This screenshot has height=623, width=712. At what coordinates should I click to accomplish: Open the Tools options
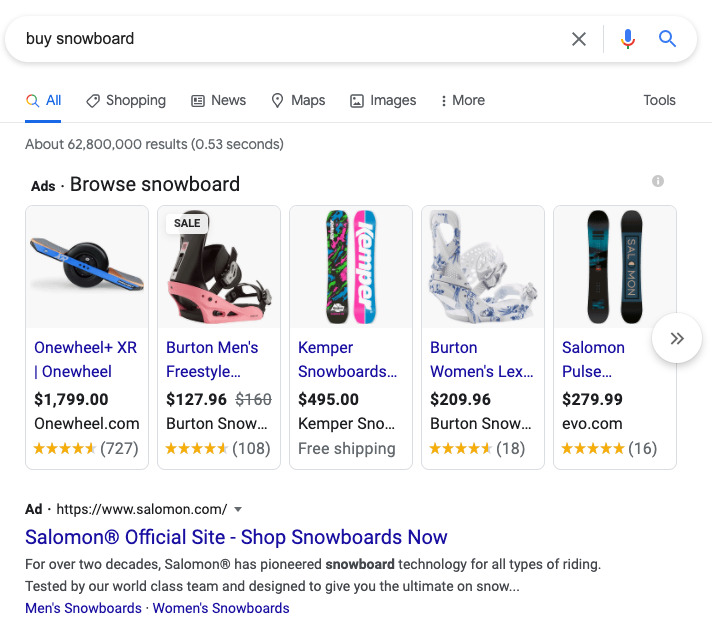[659, 100]
